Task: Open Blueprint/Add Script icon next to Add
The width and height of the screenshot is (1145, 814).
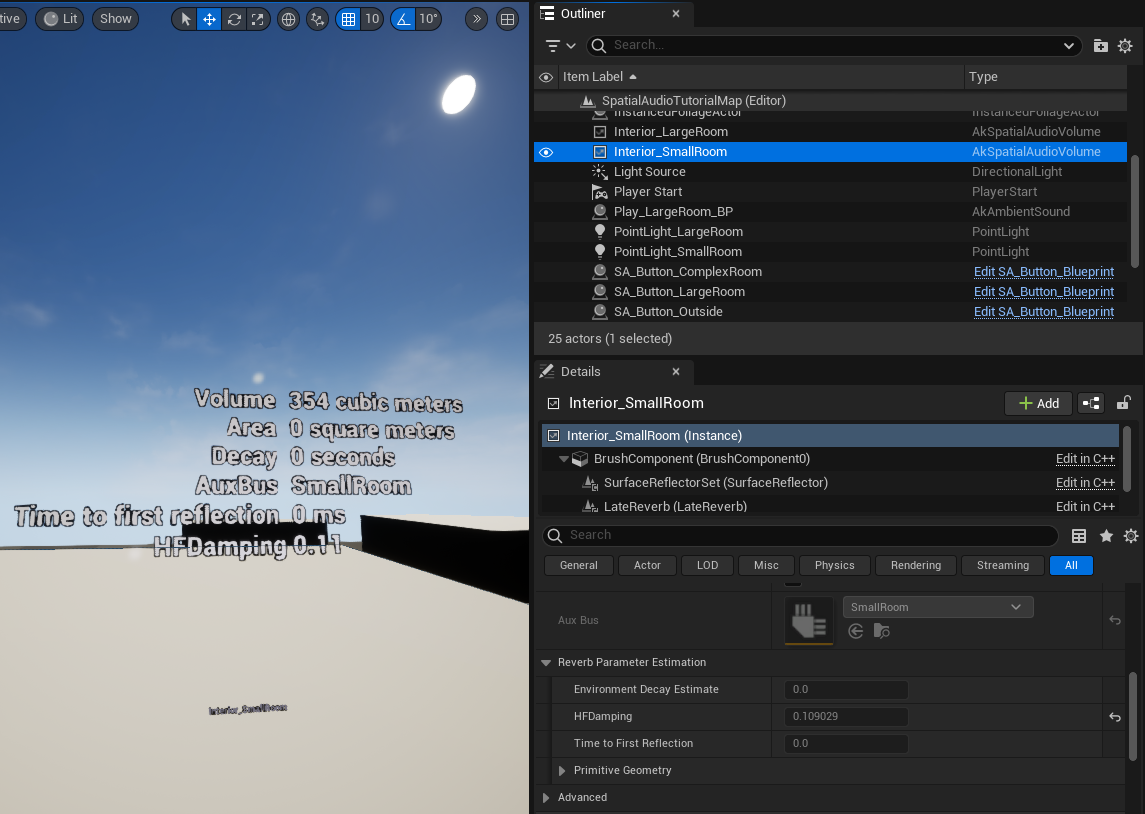Action: click(x=1090, y=403)
